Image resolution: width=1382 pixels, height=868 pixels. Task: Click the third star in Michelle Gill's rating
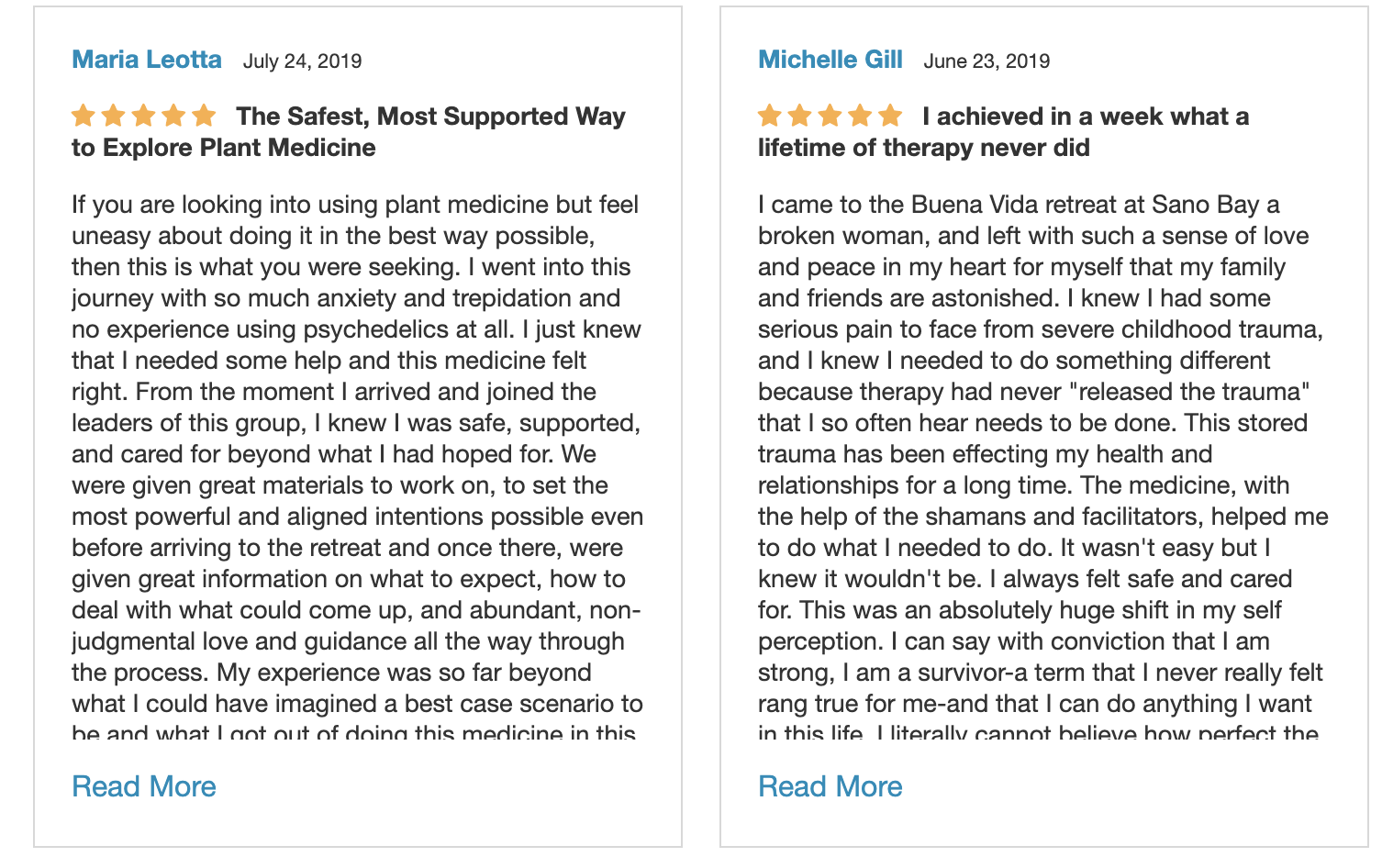click(x=830, y=116)
